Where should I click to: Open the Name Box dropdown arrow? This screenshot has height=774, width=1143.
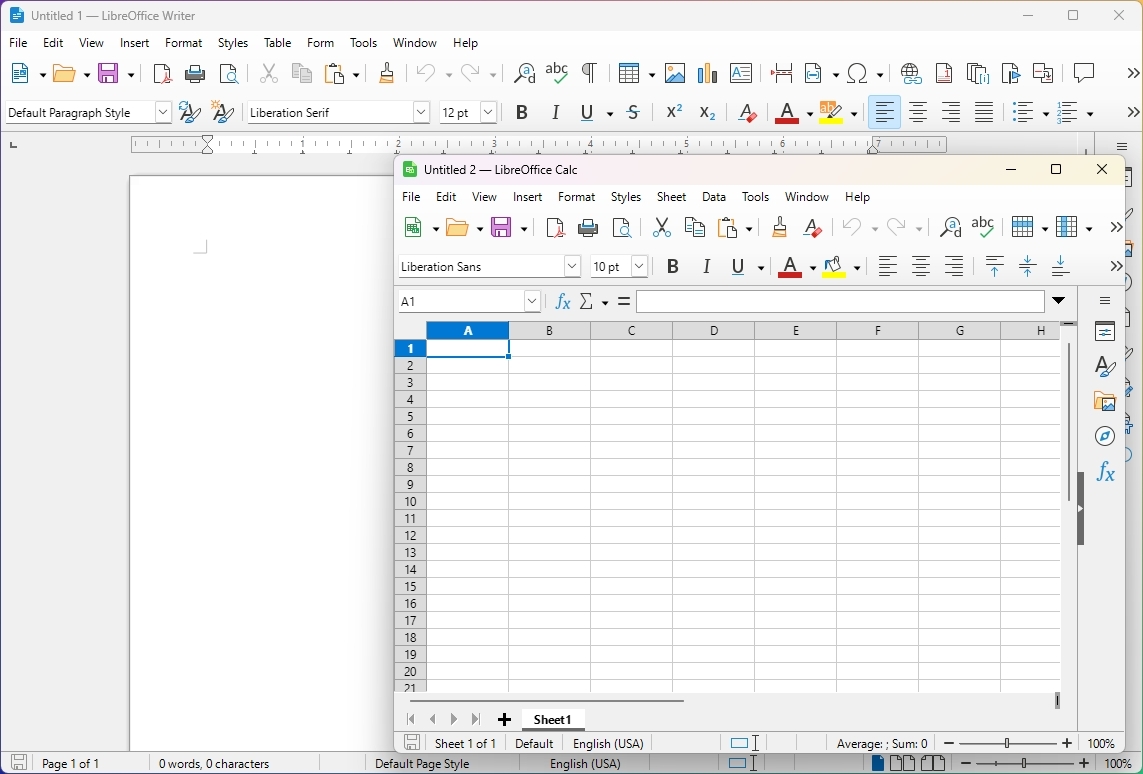coord(531,301)
